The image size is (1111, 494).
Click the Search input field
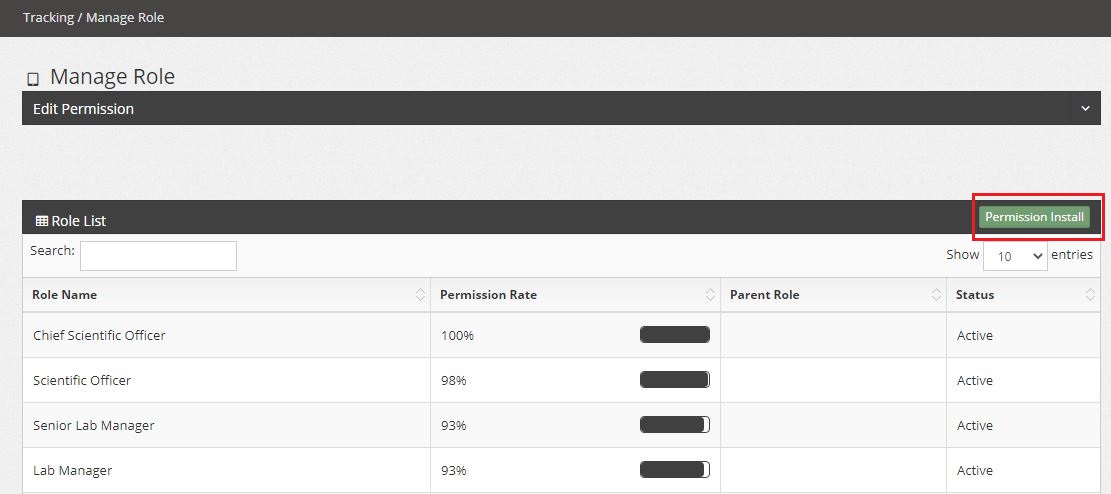(158, 256)
